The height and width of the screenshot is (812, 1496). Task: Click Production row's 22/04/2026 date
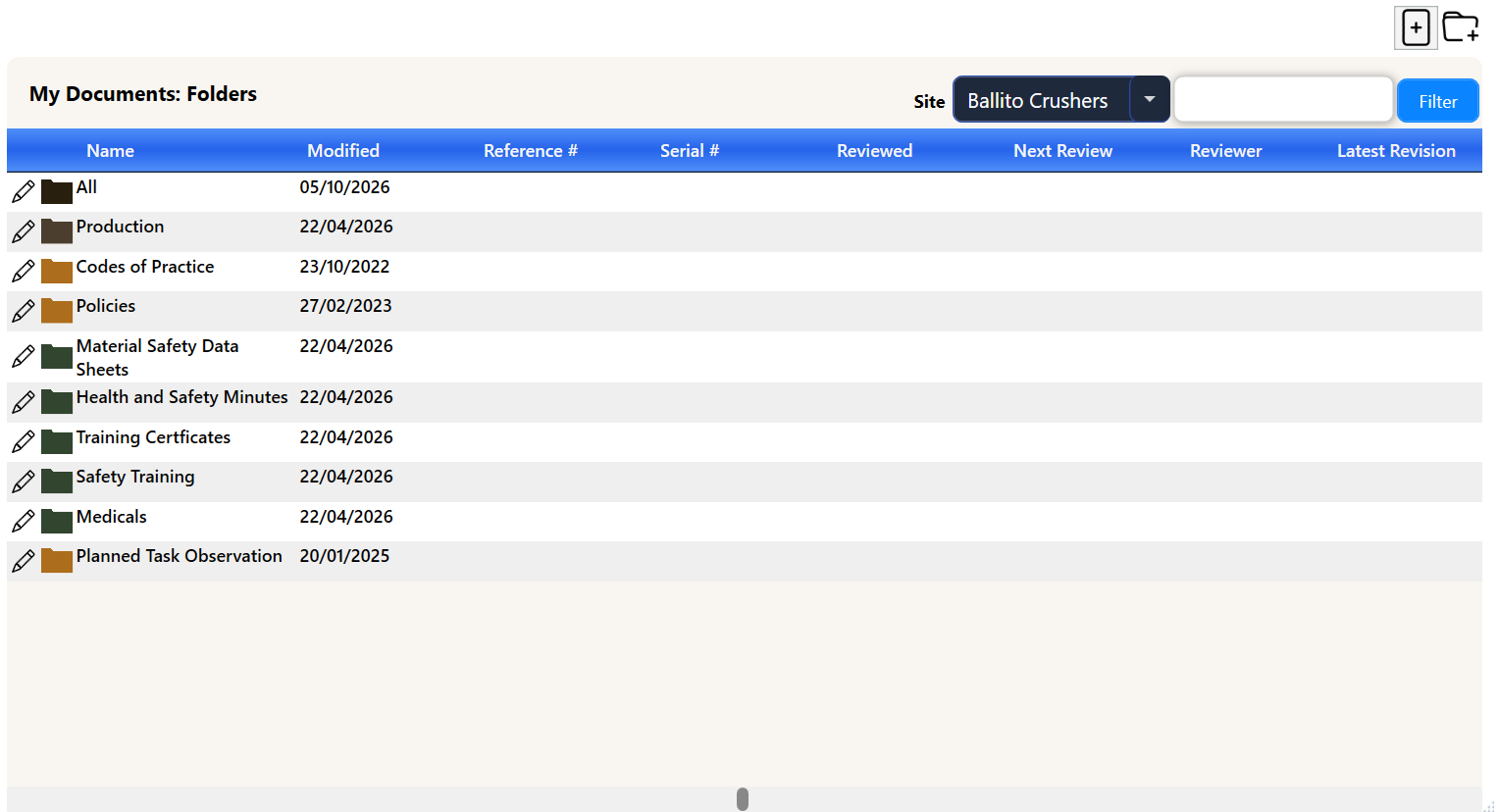tap(346, 227)
